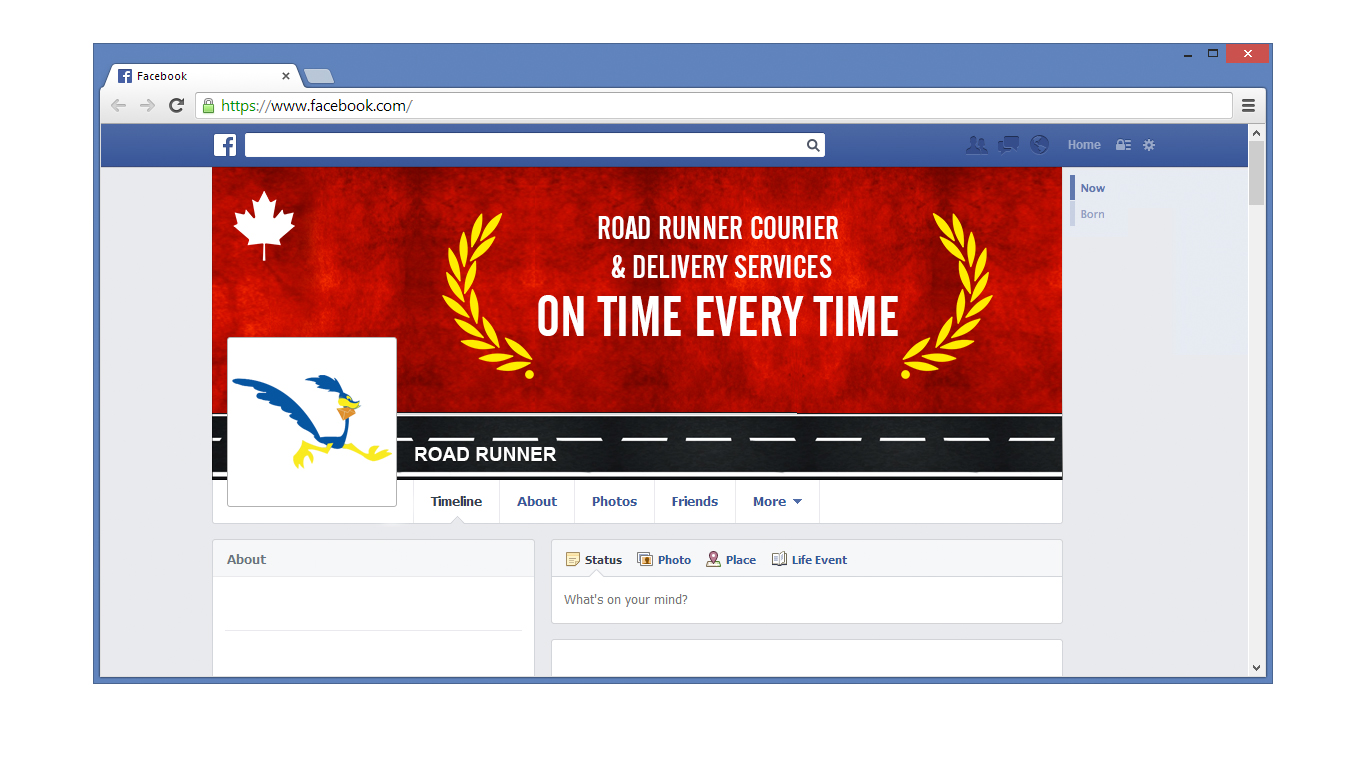The image size is (1366, 768).
Task: Open the Photos tab
Action: point(614,502)
